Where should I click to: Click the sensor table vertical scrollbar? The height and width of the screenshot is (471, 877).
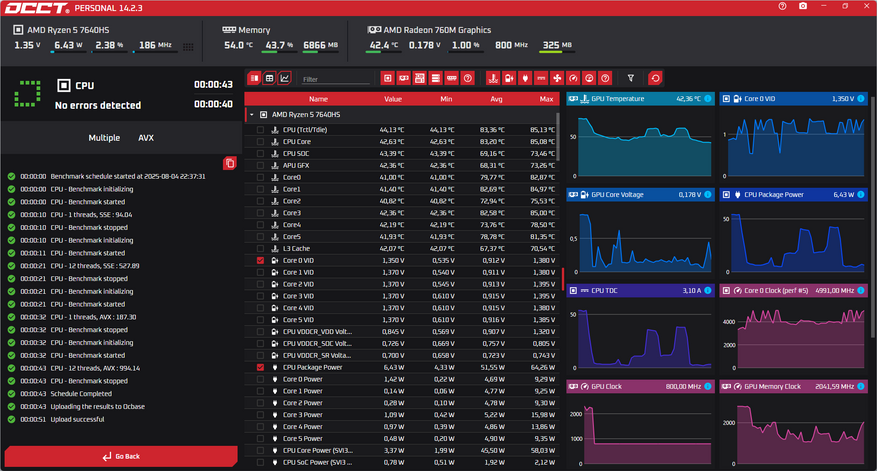point(558,136)
